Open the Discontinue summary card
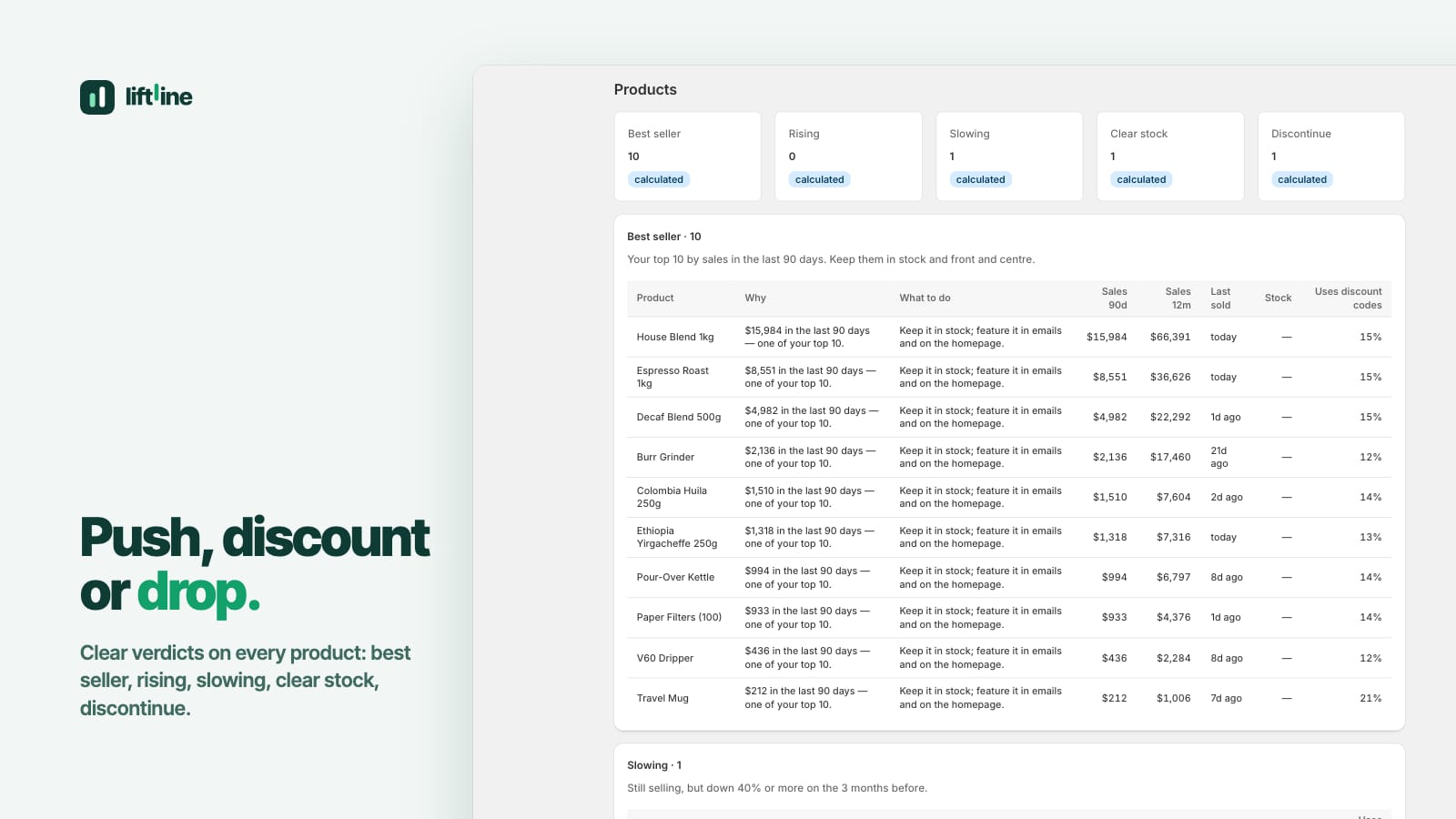This screenshot has width=1456, height=819. (1331, 157)
